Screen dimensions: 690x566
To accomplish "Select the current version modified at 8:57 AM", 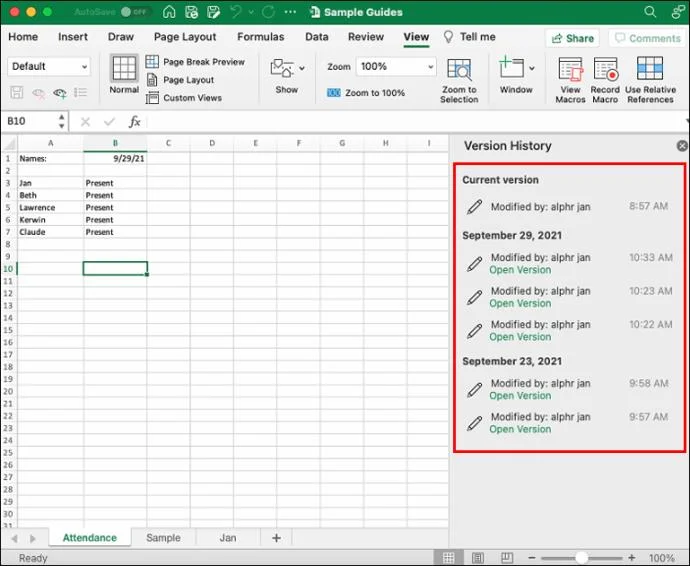I will pos(568,207).
